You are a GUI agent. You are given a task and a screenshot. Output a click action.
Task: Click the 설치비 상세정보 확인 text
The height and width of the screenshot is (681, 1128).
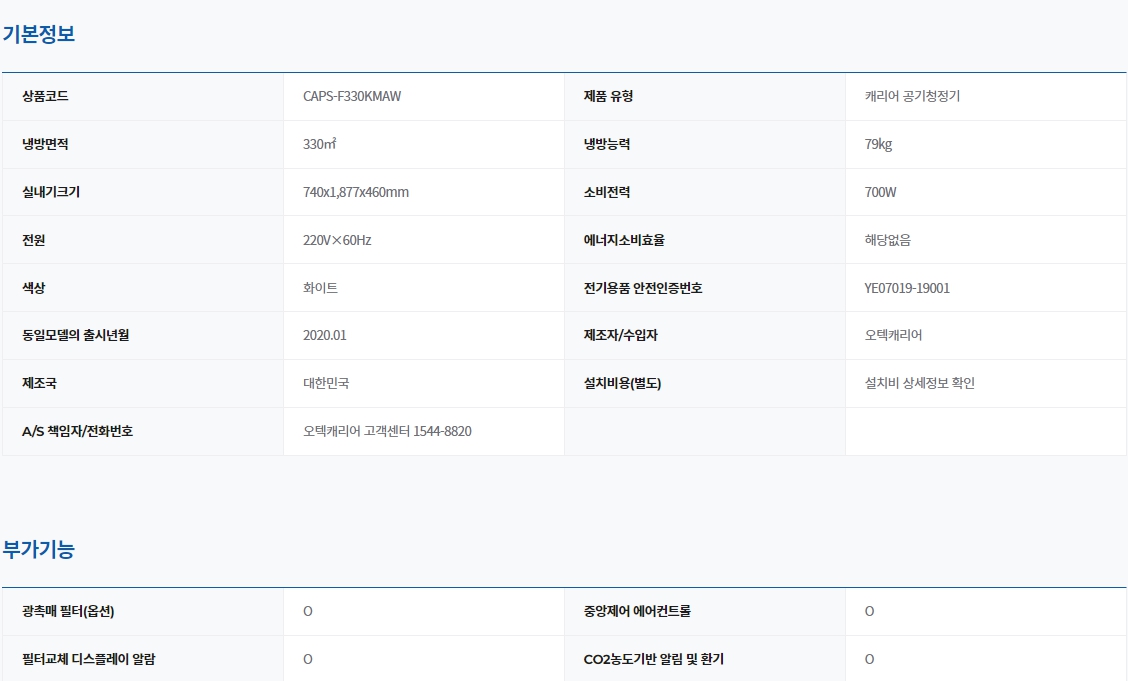click(x=919, y=383)
